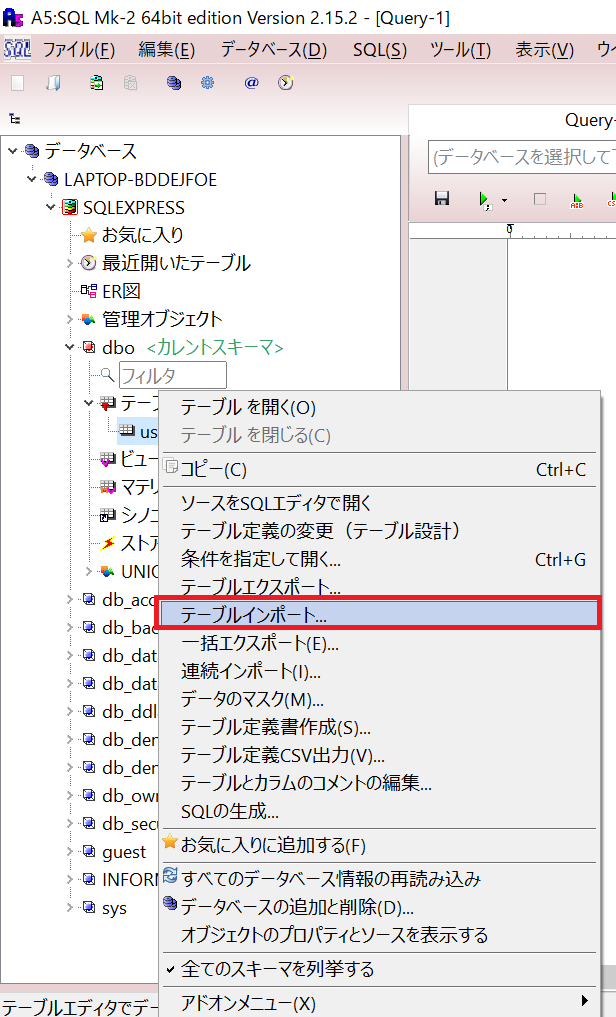Screen dimensions: 616x1017
Task: Toggle the checked 全てのスキーマを列挙する option
Action: point(379,969)
